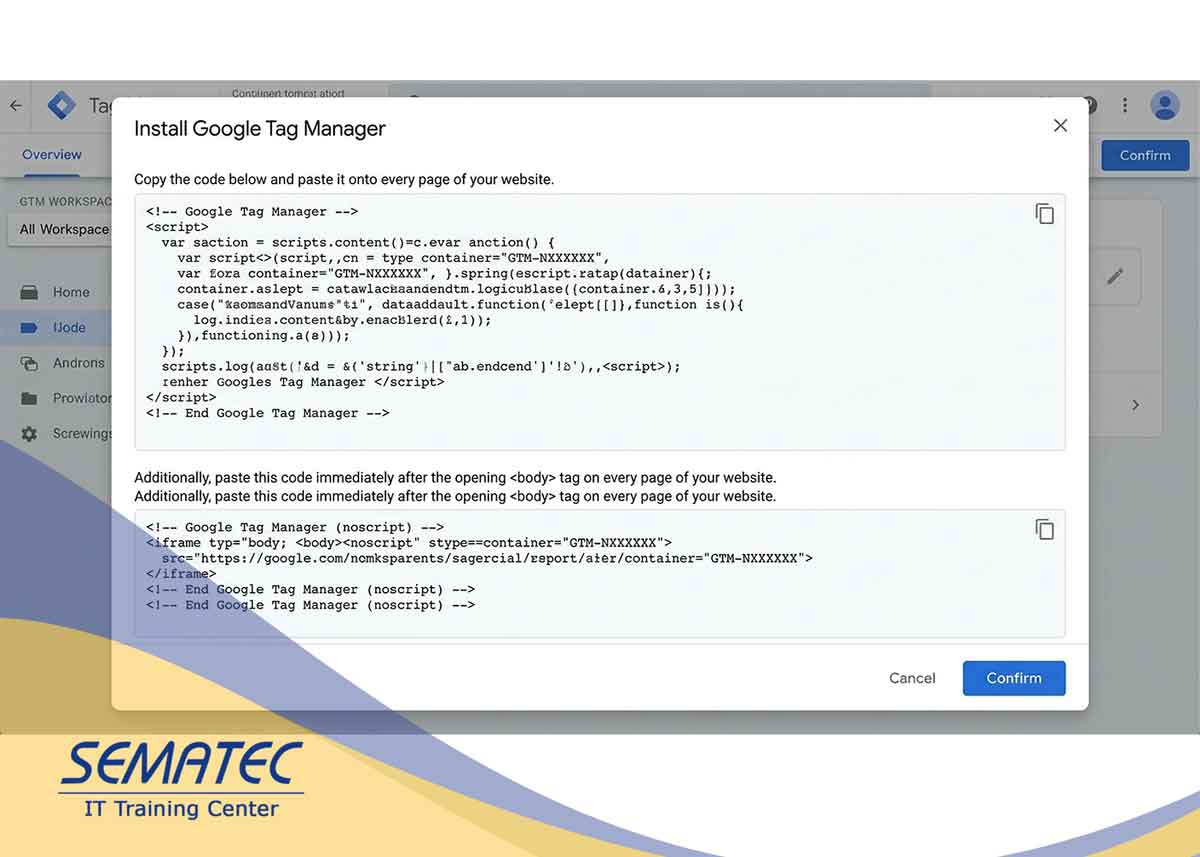Click the "<!-- Google Tag Manager (noscript) -->" line
This screenshot has width=1200, height=857.
pyautogui.click(x=295, y=527)
